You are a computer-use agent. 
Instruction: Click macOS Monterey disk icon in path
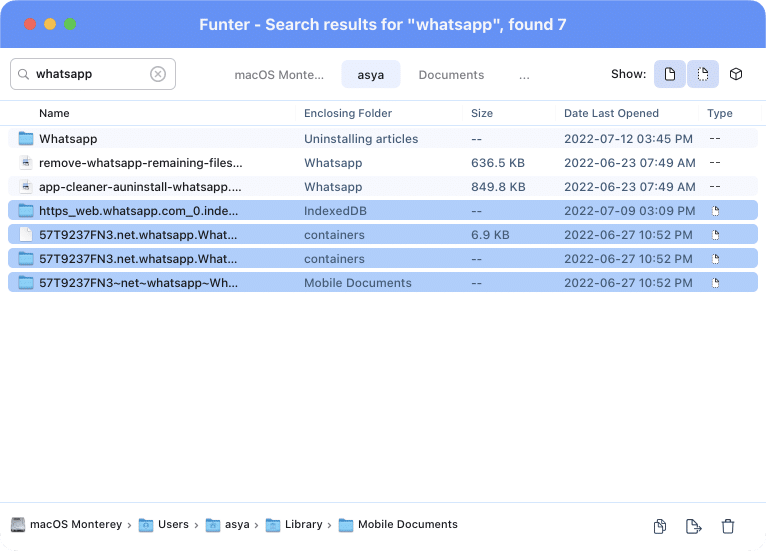click(18, 525)
